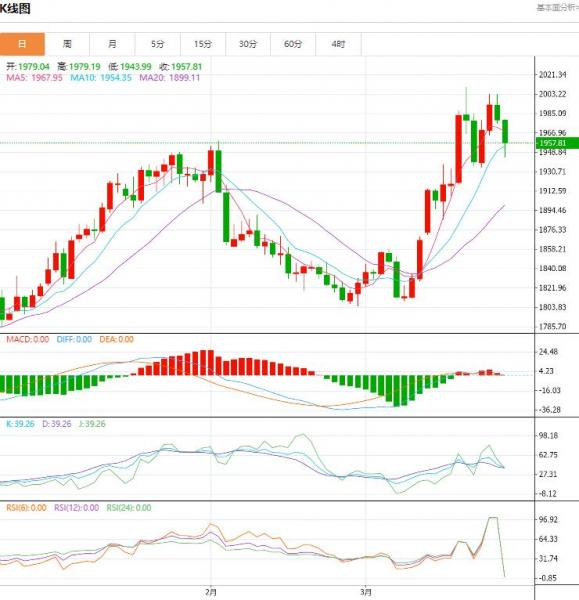This screenshot has height=600, width=579.
Task: Switch to the weekly 周 tab
Action: click(67, 44)
